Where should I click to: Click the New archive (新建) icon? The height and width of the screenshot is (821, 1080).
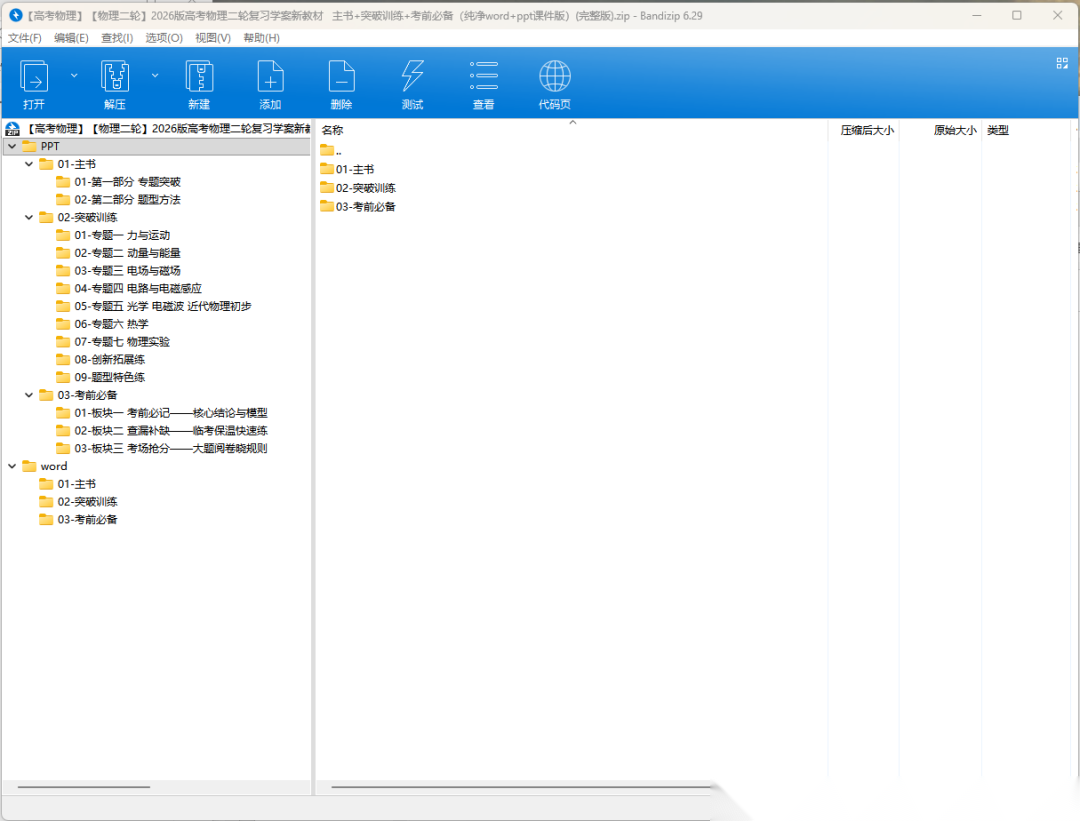pos(199,78)
